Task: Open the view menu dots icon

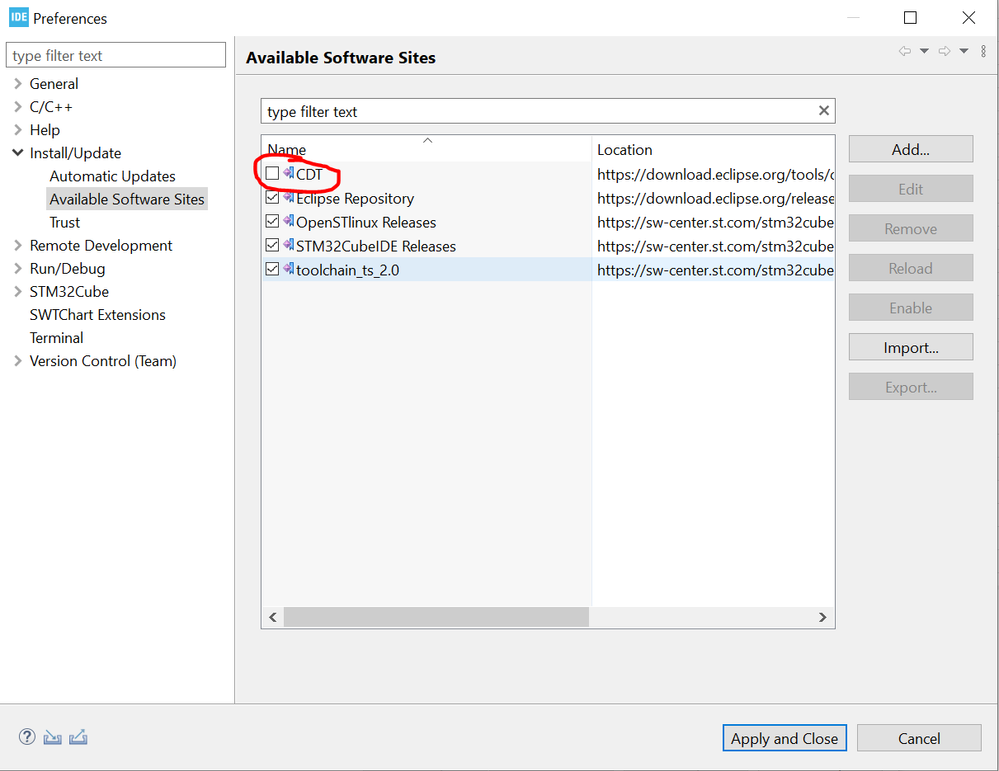Action: pos(984,51)
